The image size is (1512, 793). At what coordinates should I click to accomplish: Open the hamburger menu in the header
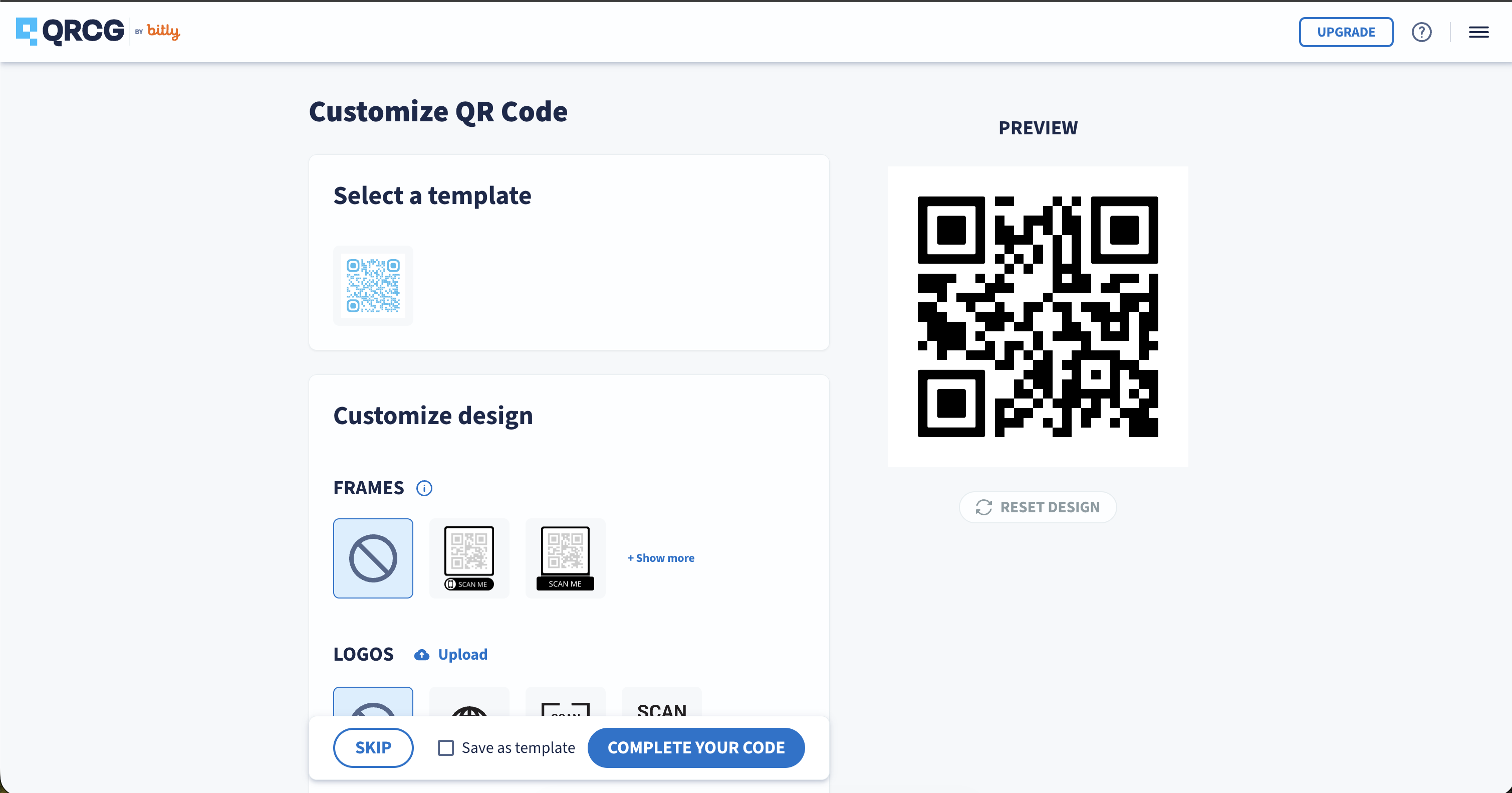click(1478, 32)
